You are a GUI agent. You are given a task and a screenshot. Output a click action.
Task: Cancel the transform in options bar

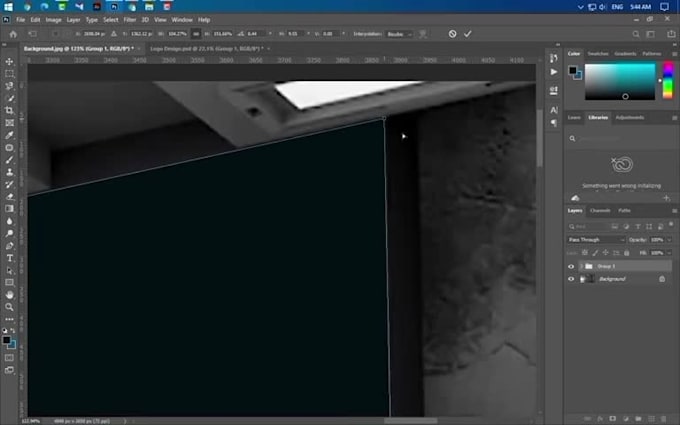coord(452,34)
